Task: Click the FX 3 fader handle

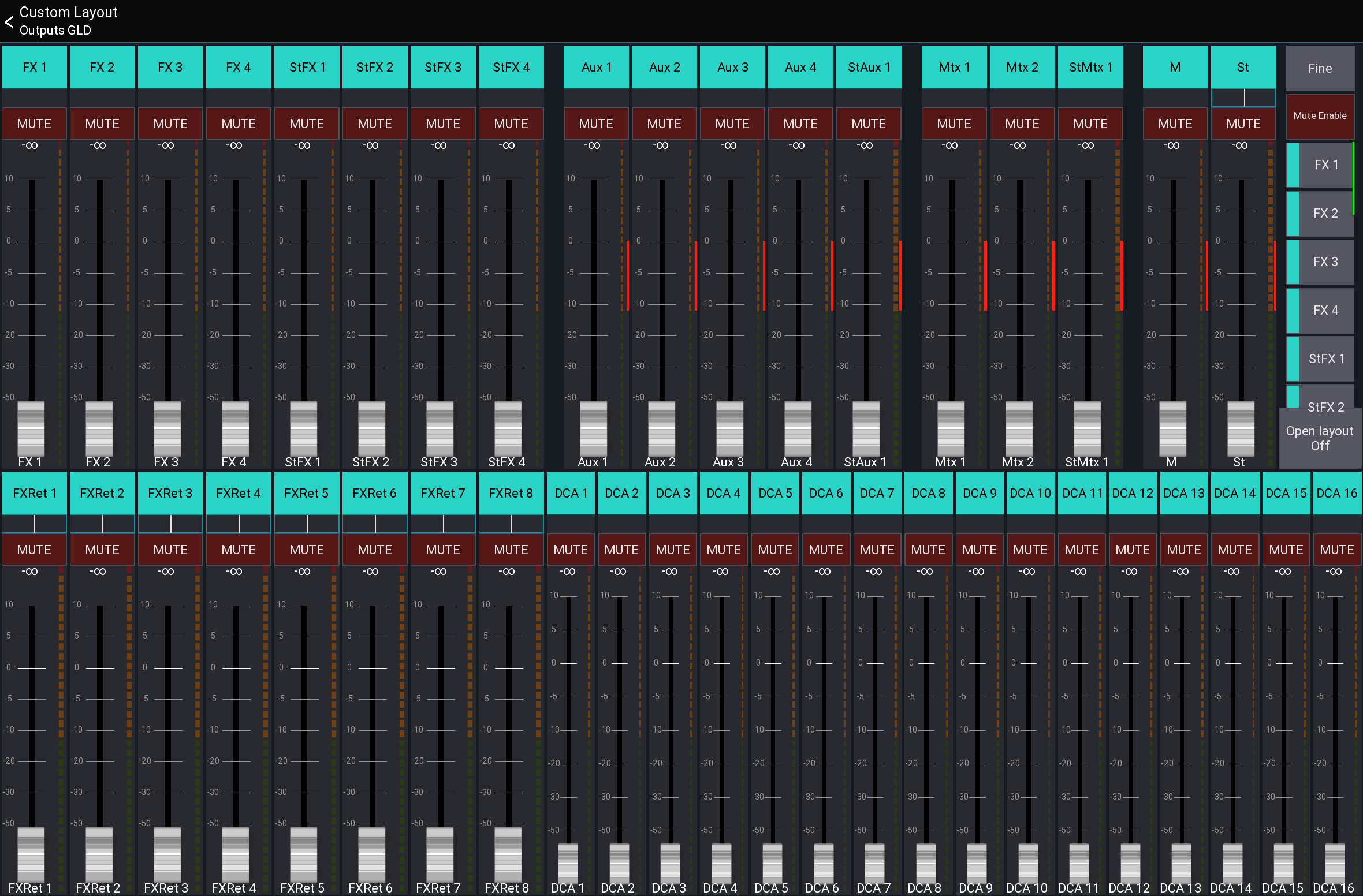Action: pyautogui.click(x=167, y=428)
